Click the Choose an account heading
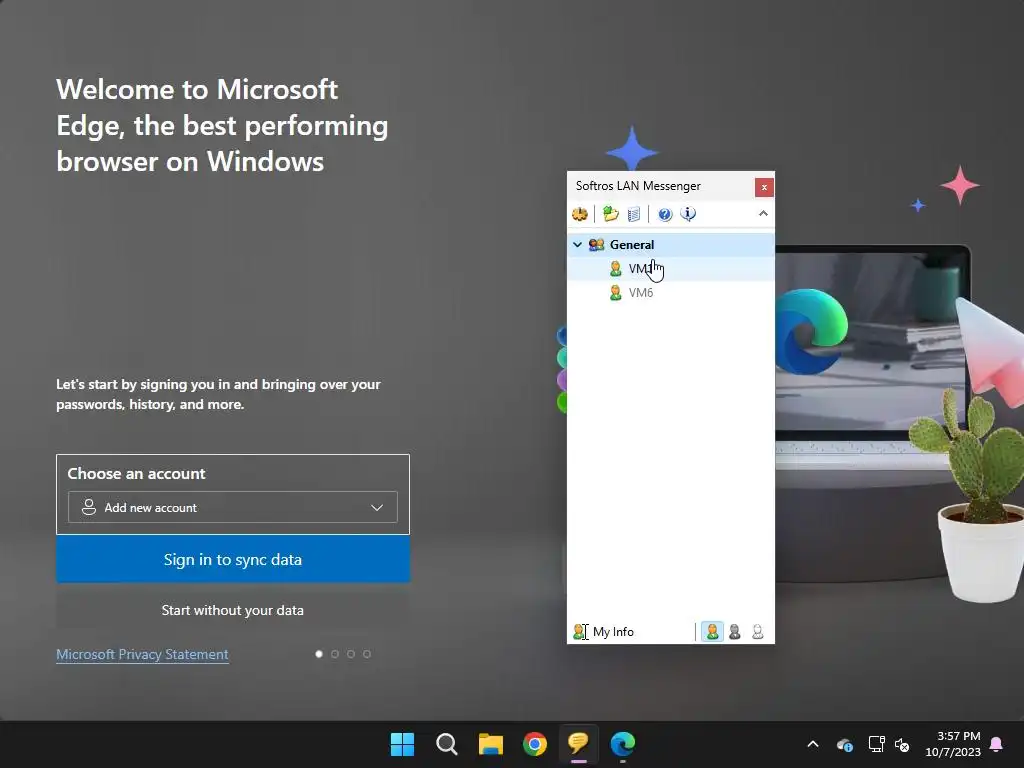This screenshot has height=768, width=1024. click(136, 473)
